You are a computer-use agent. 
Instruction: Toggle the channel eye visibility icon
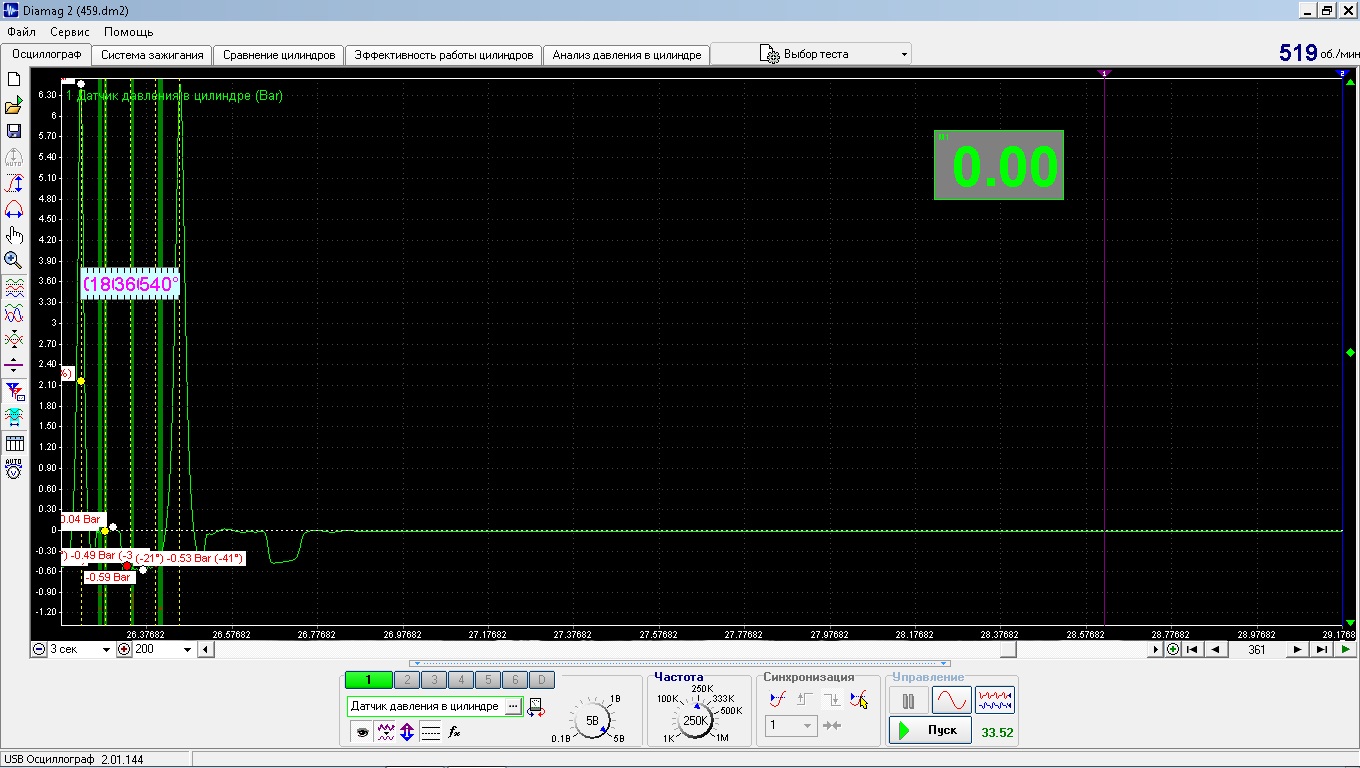point(362,732)
